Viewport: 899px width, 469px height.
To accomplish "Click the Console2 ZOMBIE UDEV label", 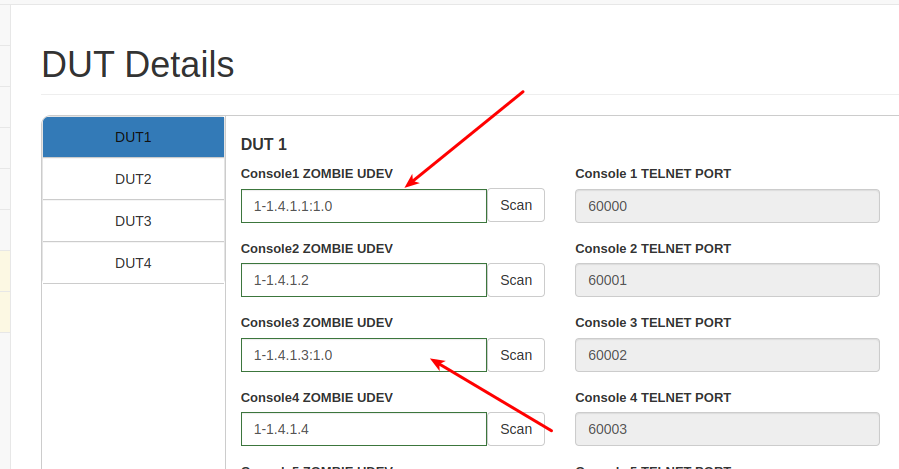I will pos(316,249).
